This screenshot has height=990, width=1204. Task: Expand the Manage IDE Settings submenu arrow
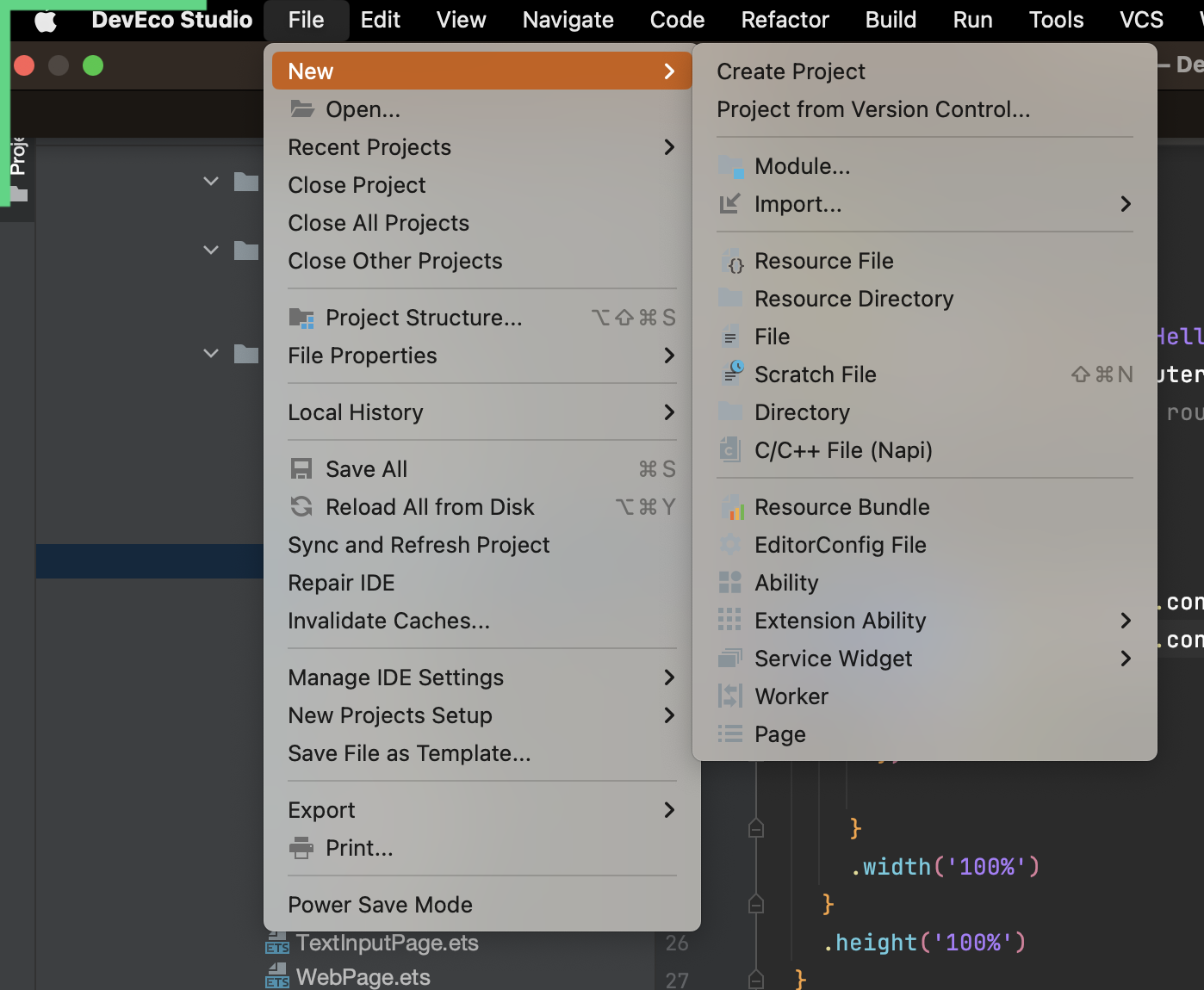669,678
